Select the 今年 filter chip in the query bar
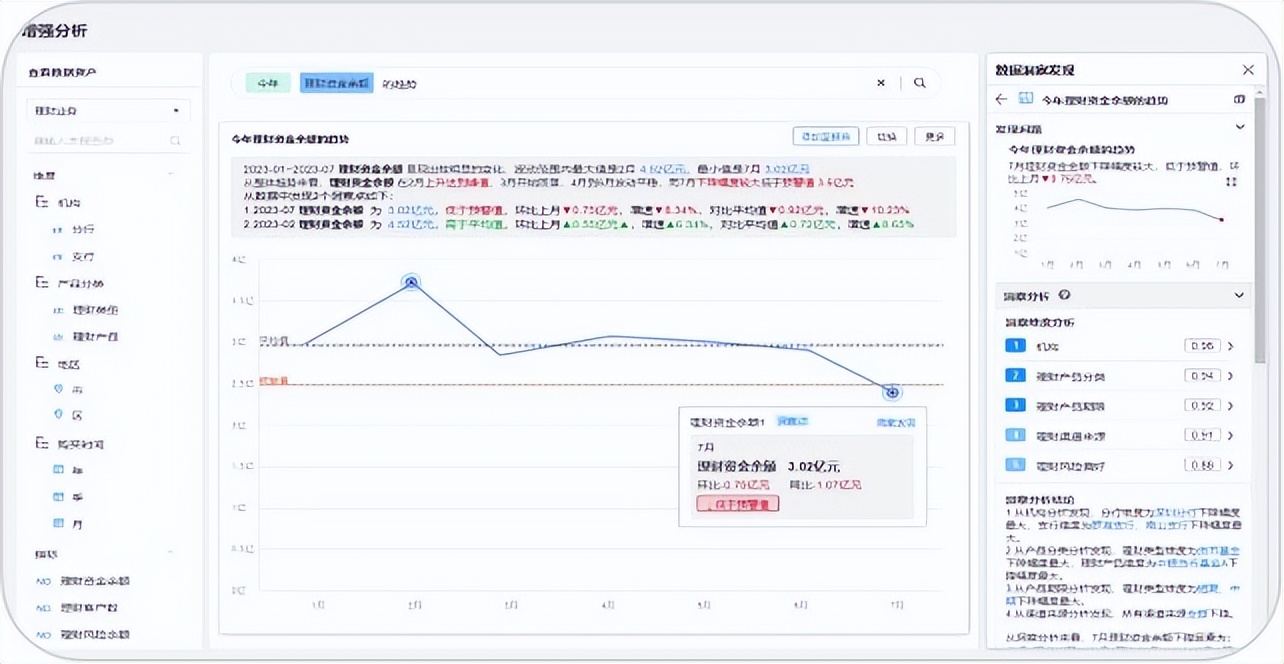Screen dimensions: 1284x664 (x=266, y=83)
